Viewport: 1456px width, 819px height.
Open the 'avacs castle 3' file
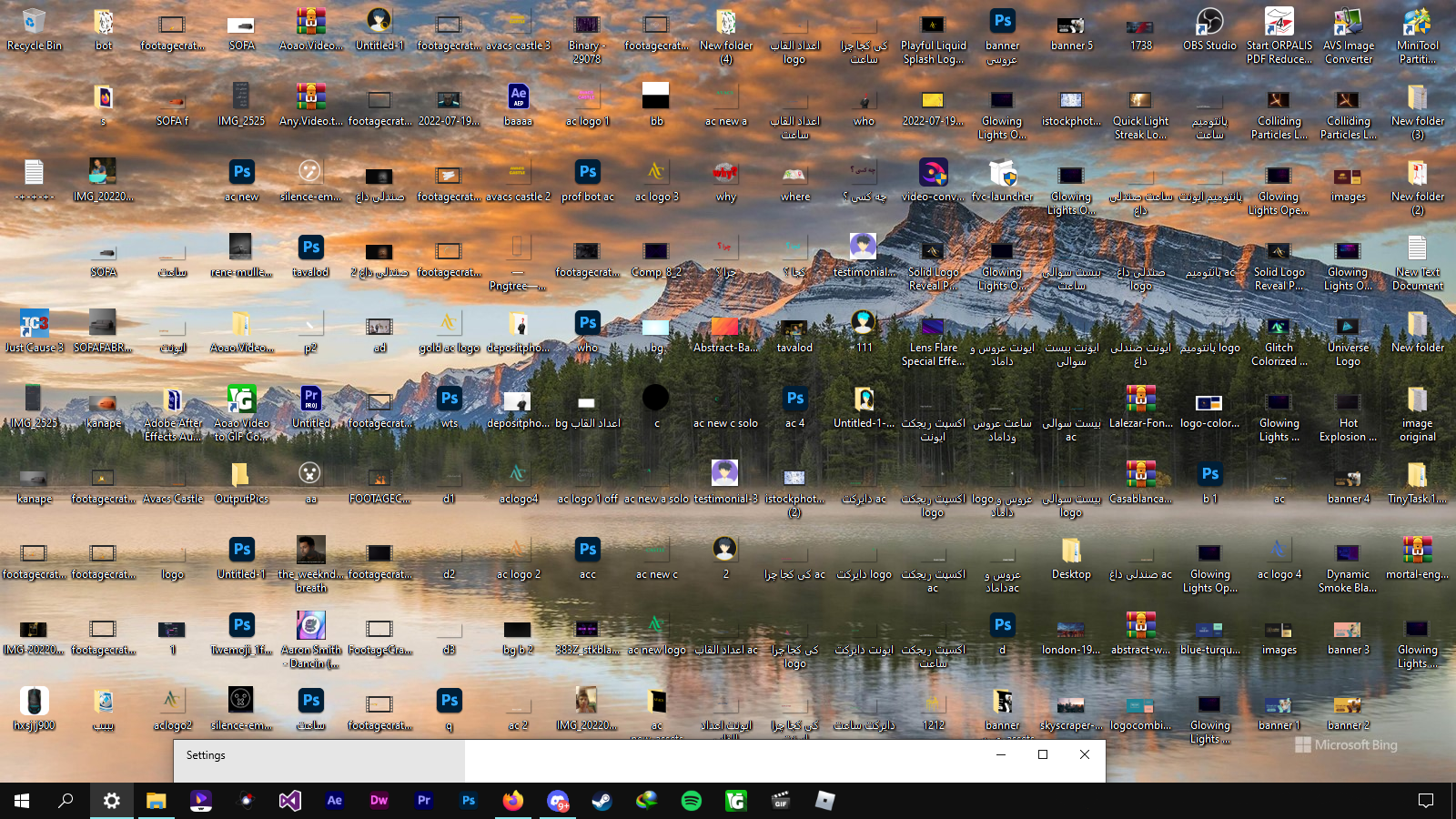pos(519,29)
